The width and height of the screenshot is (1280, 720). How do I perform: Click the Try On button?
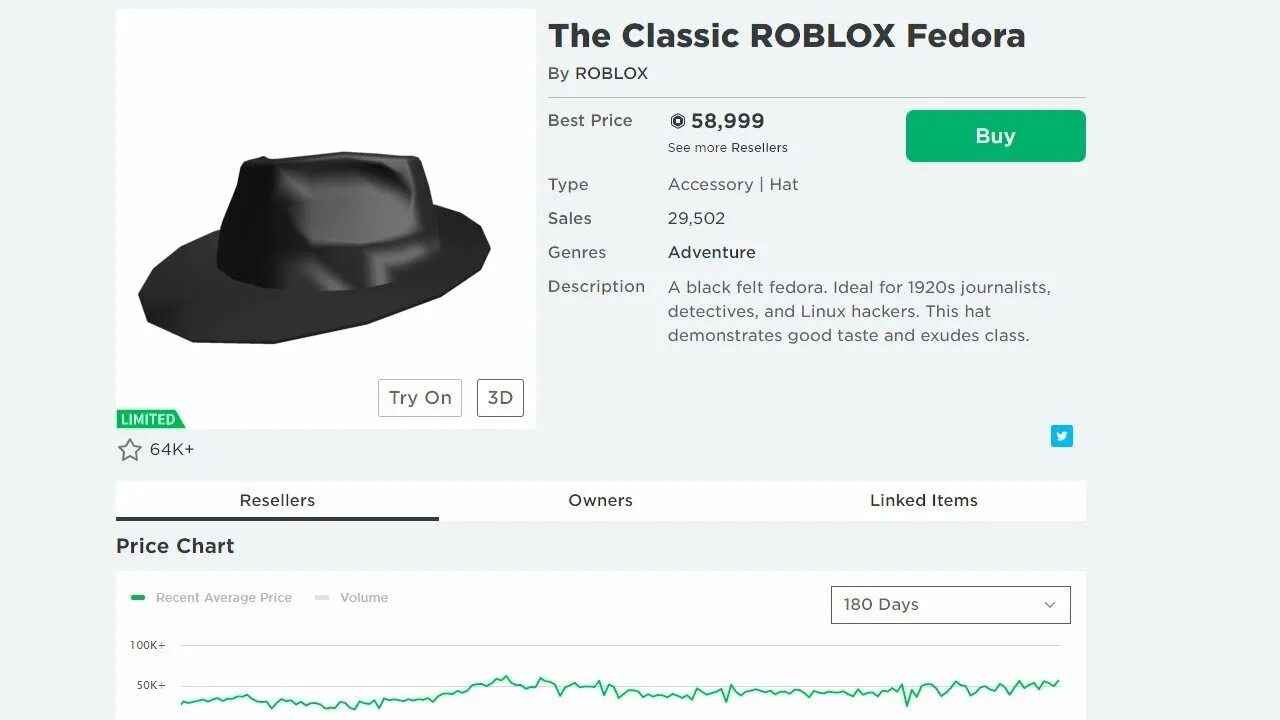420,398
